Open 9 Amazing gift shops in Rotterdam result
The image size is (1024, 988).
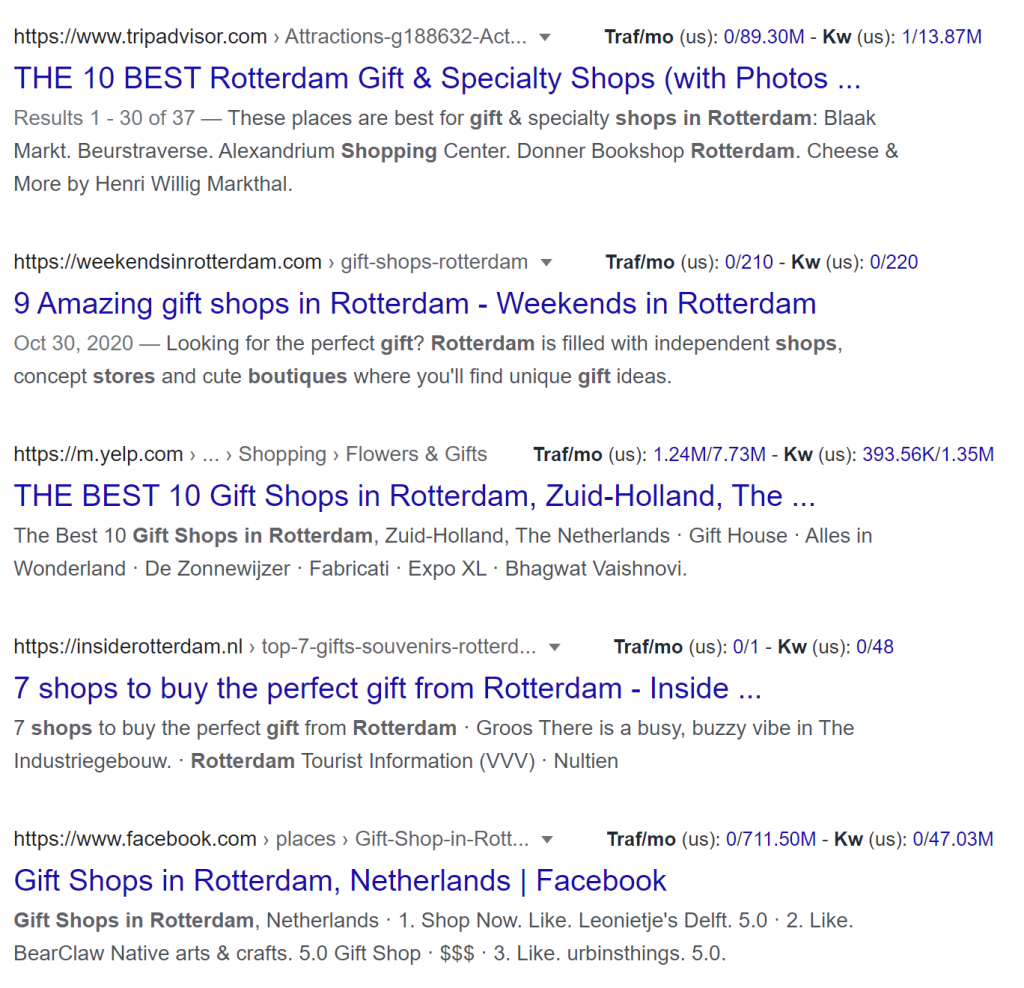click(x=415, y=304)
